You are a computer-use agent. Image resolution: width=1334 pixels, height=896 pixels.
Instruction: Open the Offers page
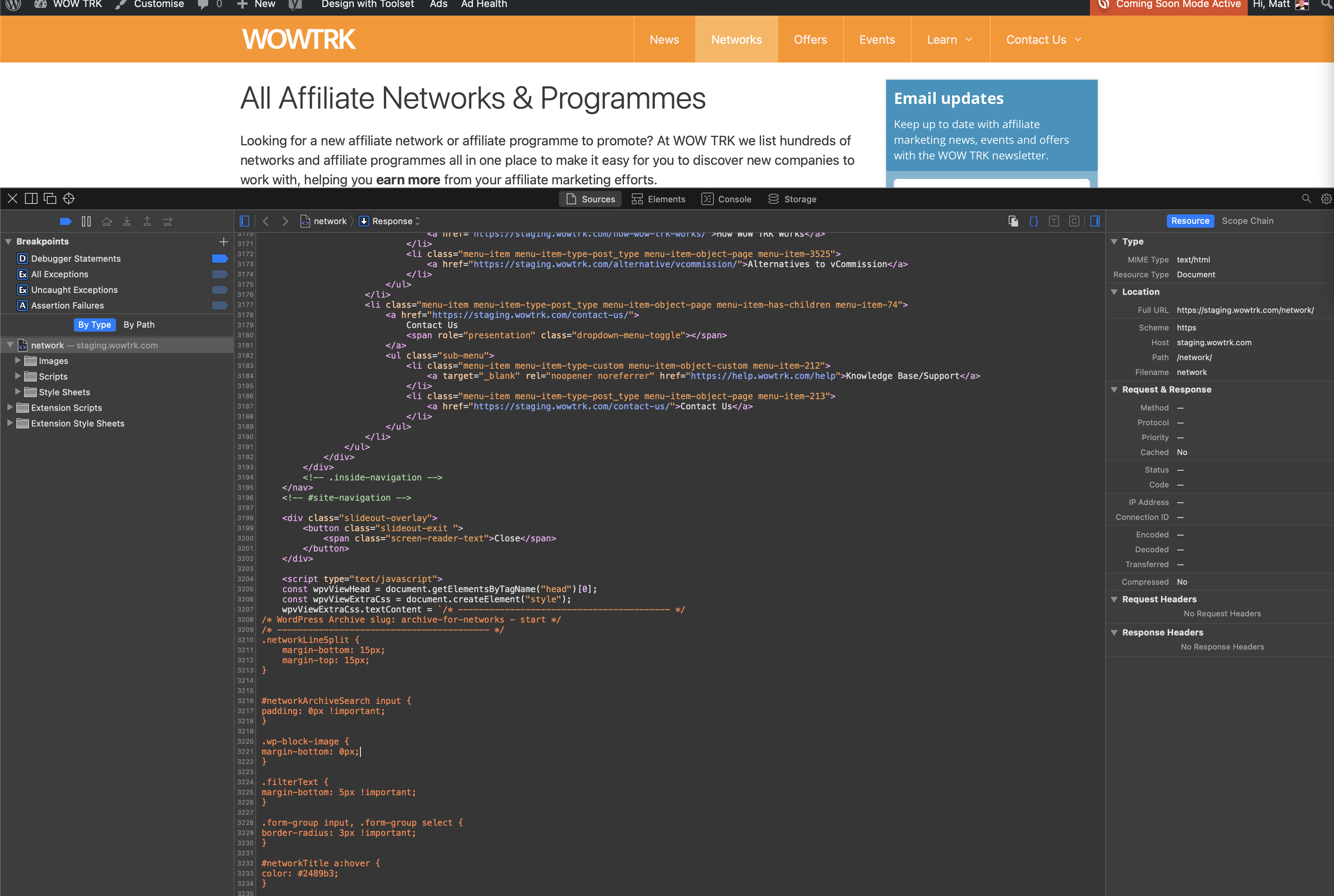pyautogui.click(x=811, y=39)
